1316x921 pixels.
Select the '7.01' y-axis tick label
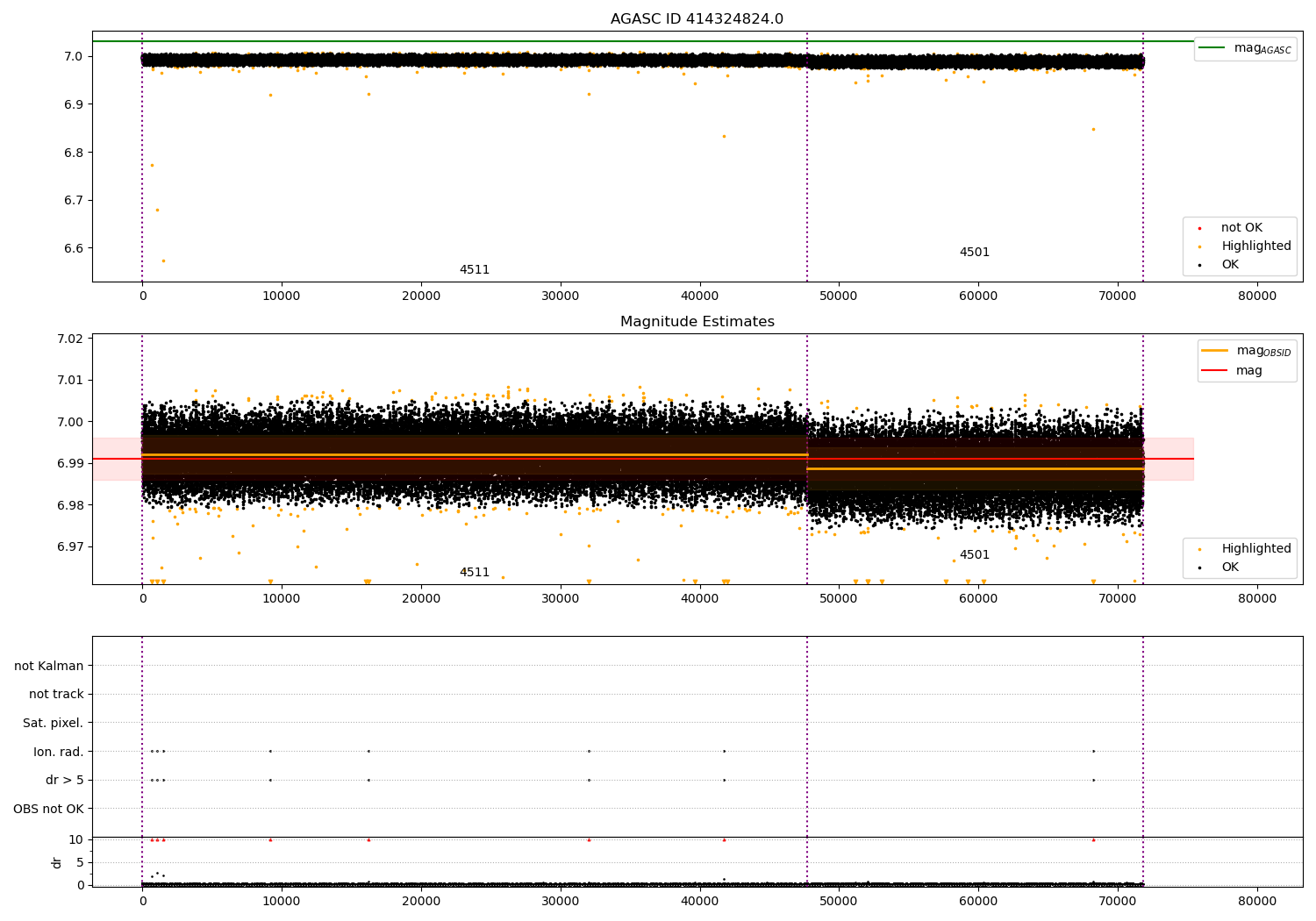tap(70, 381)
